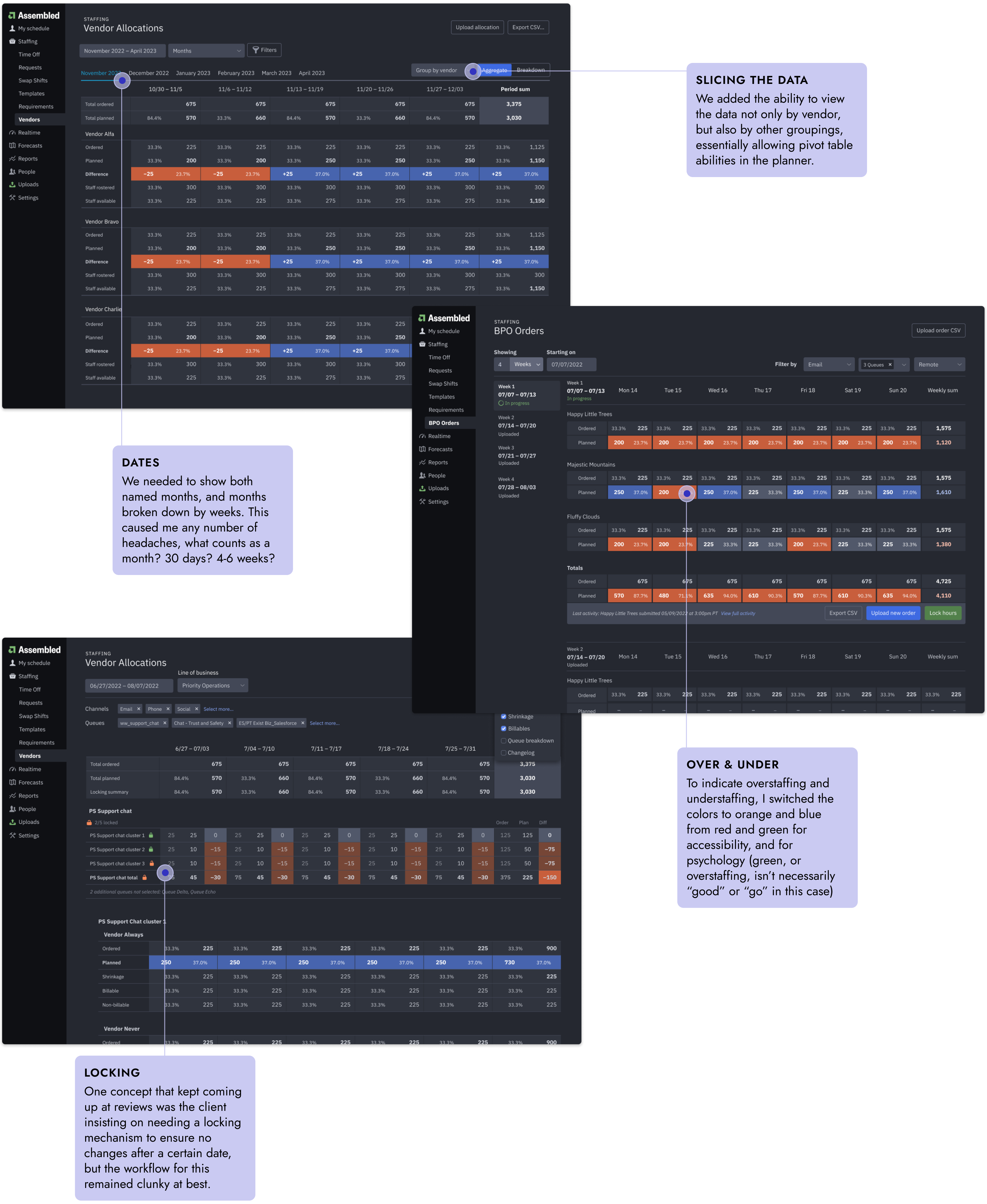Click the green lock for PS Support chat cluster 1

pos(151,835)
